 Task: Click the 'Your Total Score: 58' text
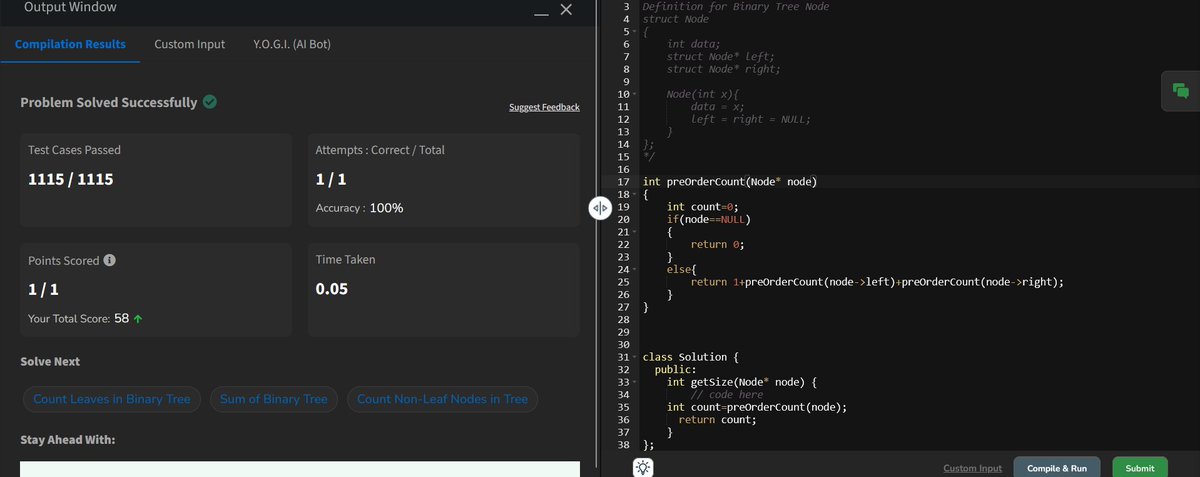(x=78, y=319)
